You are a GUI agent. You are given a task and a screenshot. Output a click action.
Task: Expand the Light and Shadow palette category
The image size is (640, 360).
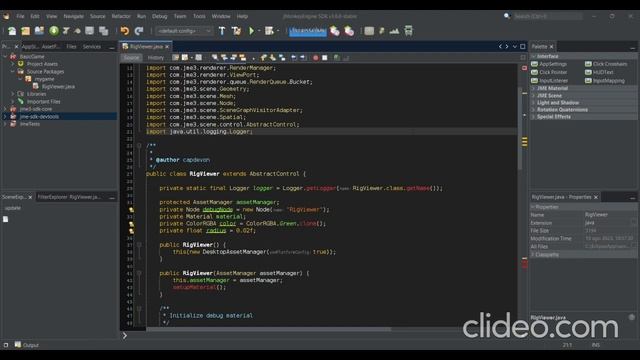(x=533, y=102)
